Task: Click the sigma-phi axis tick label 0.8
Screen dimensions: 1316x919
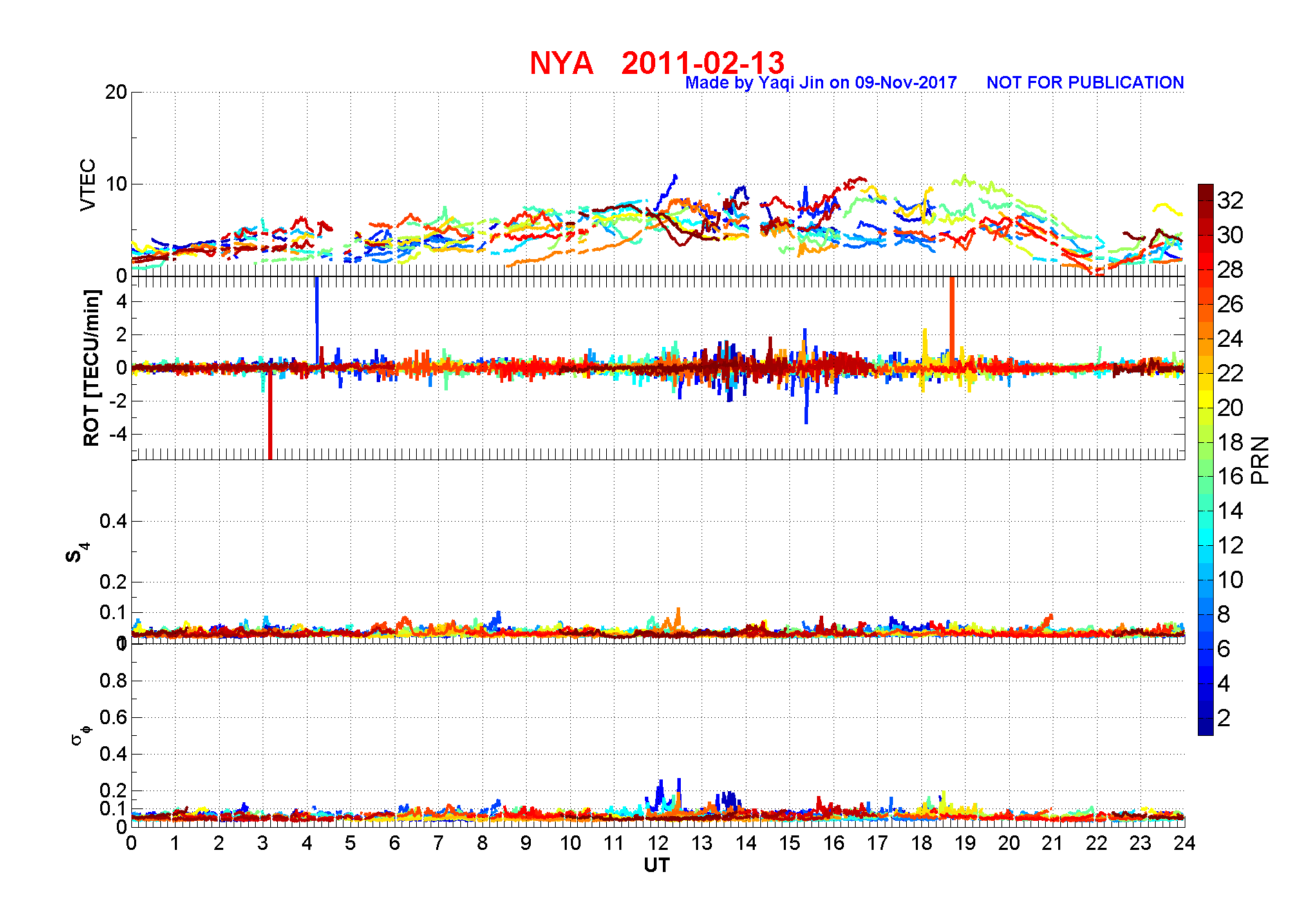Action: coord(113,681)
